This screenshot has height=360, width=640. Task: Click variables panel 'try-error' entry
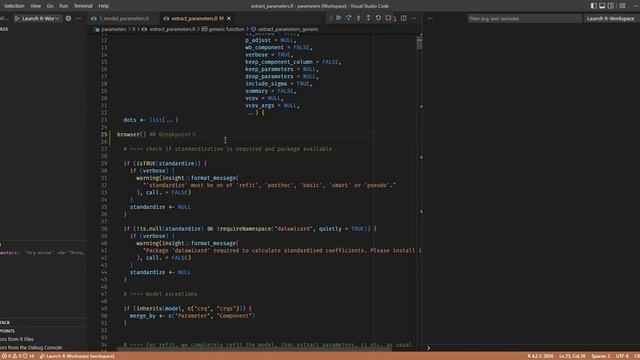(x=42, y=253)
